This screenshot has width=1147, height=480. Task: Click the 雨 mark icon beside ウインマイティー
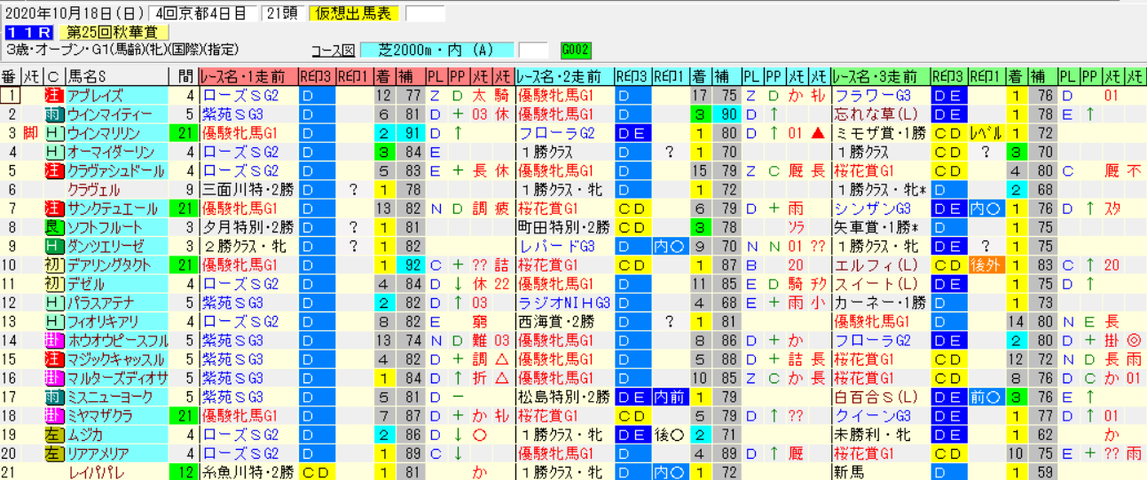pyautogui.click(x=53, y=114)
